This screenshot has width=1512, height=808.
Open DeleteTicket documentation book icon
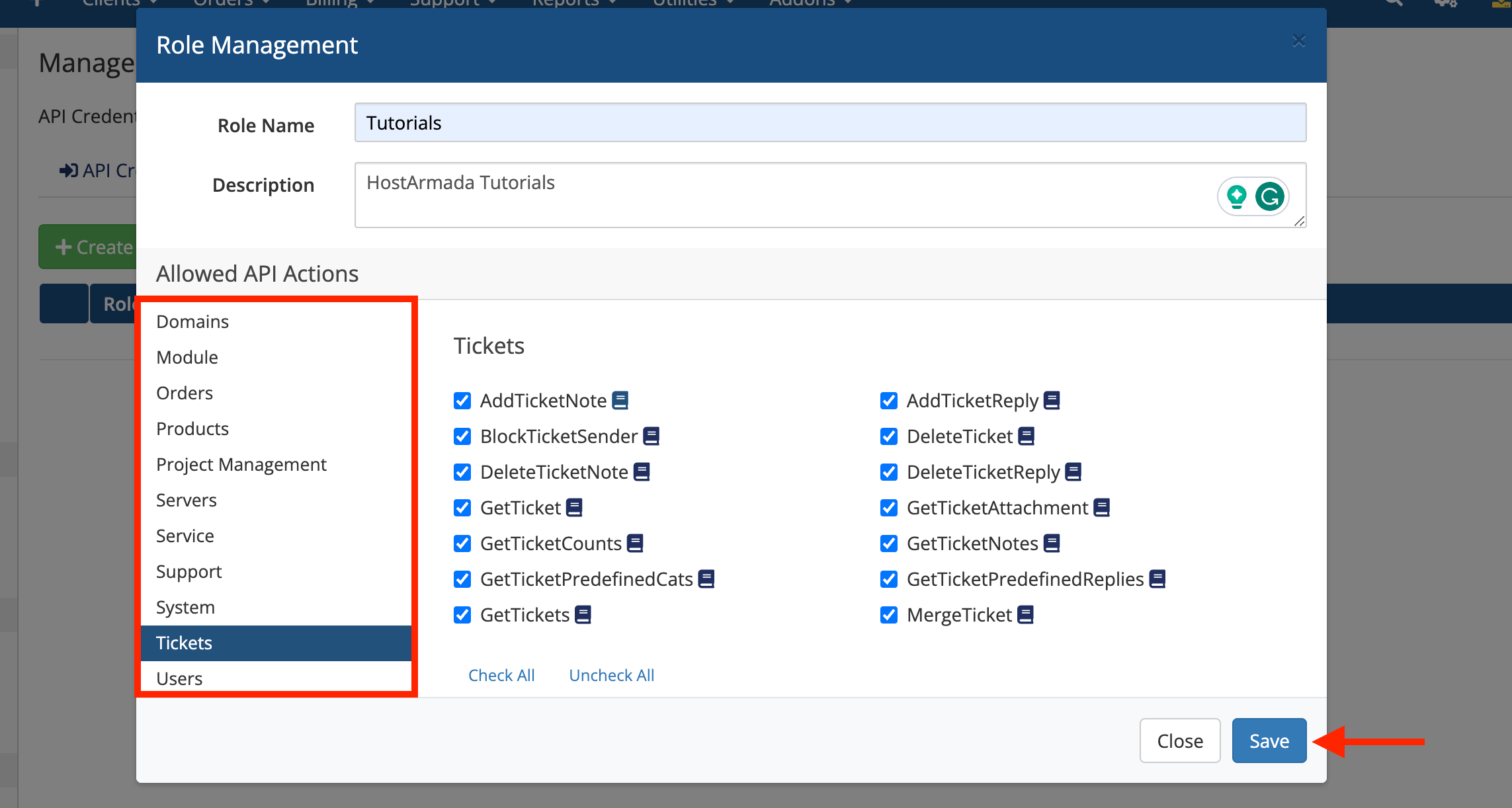(1026, 436)
